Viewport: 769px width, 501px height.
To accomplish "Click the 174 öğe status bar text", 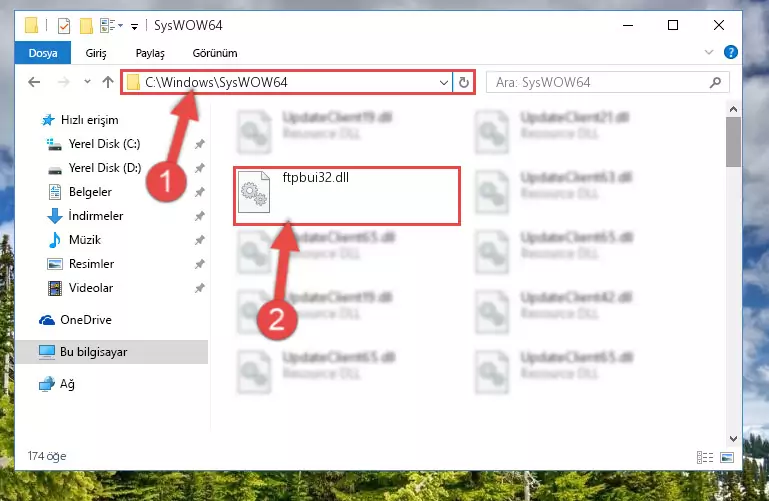I will click(x=47, y=456).
